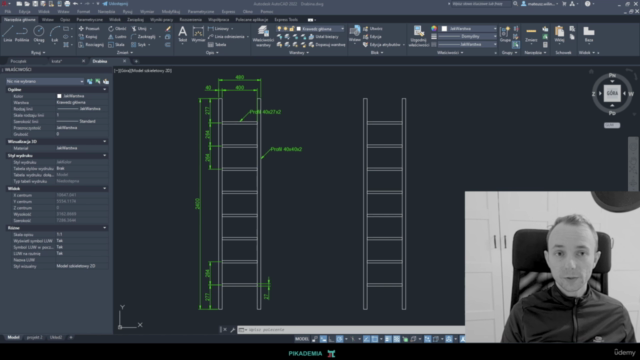This screenshot has height=360, width=640.
Task: Expand the Opis panel dropdown
Action: (212, 53)
